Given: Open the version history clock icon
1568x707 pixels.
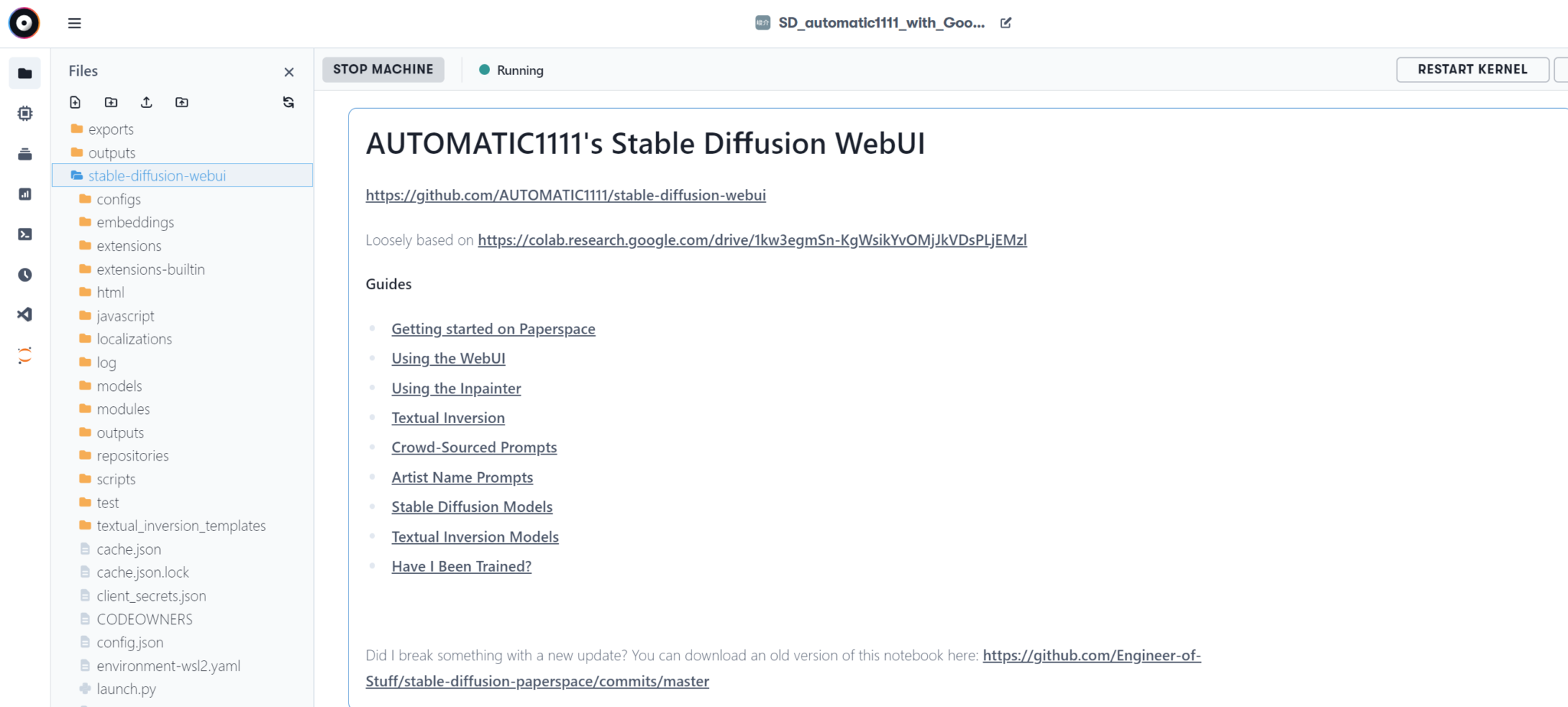Looking at the screenshot, I should pyautogui.click(x=25, y=275).
